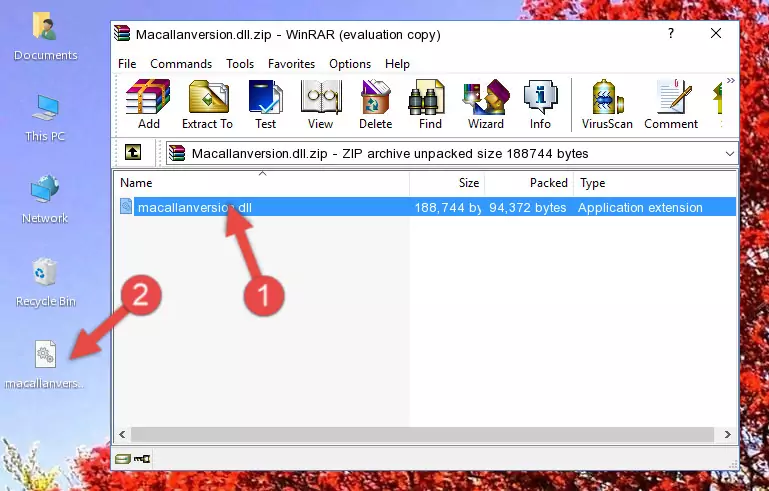The image size is (769, 491).
Task: Click the Extract To toolbar icon
Action: pos(207,104)
